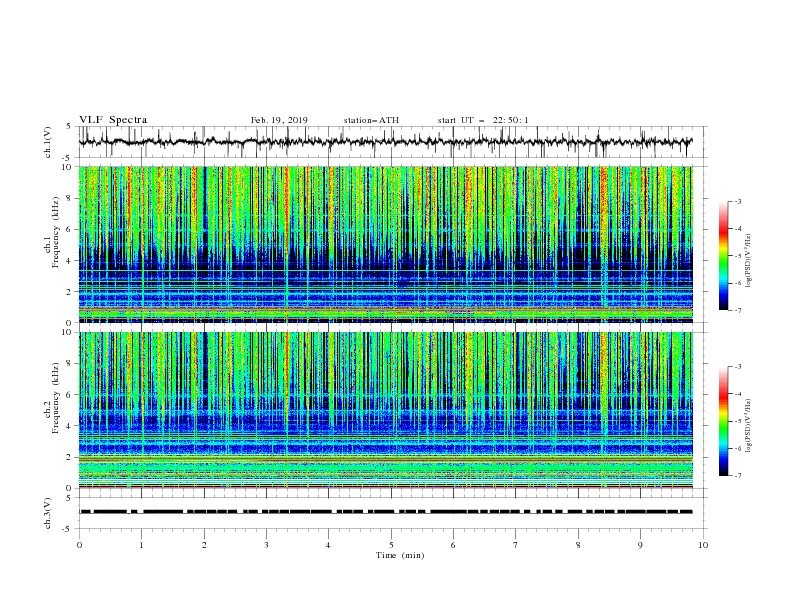The image size is (792, 612).
Task: Click the time axis tick label '2'
Action: coord(204,545)
